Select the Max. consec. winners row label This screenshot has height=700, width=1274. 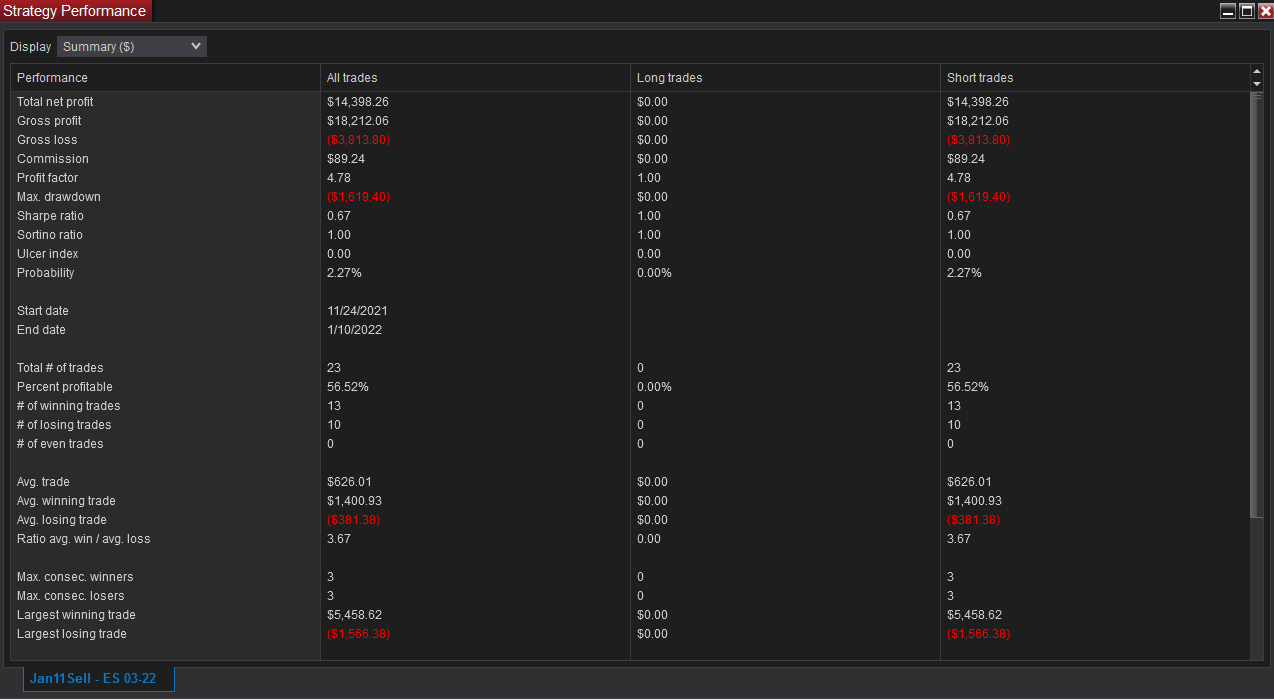click(x=75, y=577)
